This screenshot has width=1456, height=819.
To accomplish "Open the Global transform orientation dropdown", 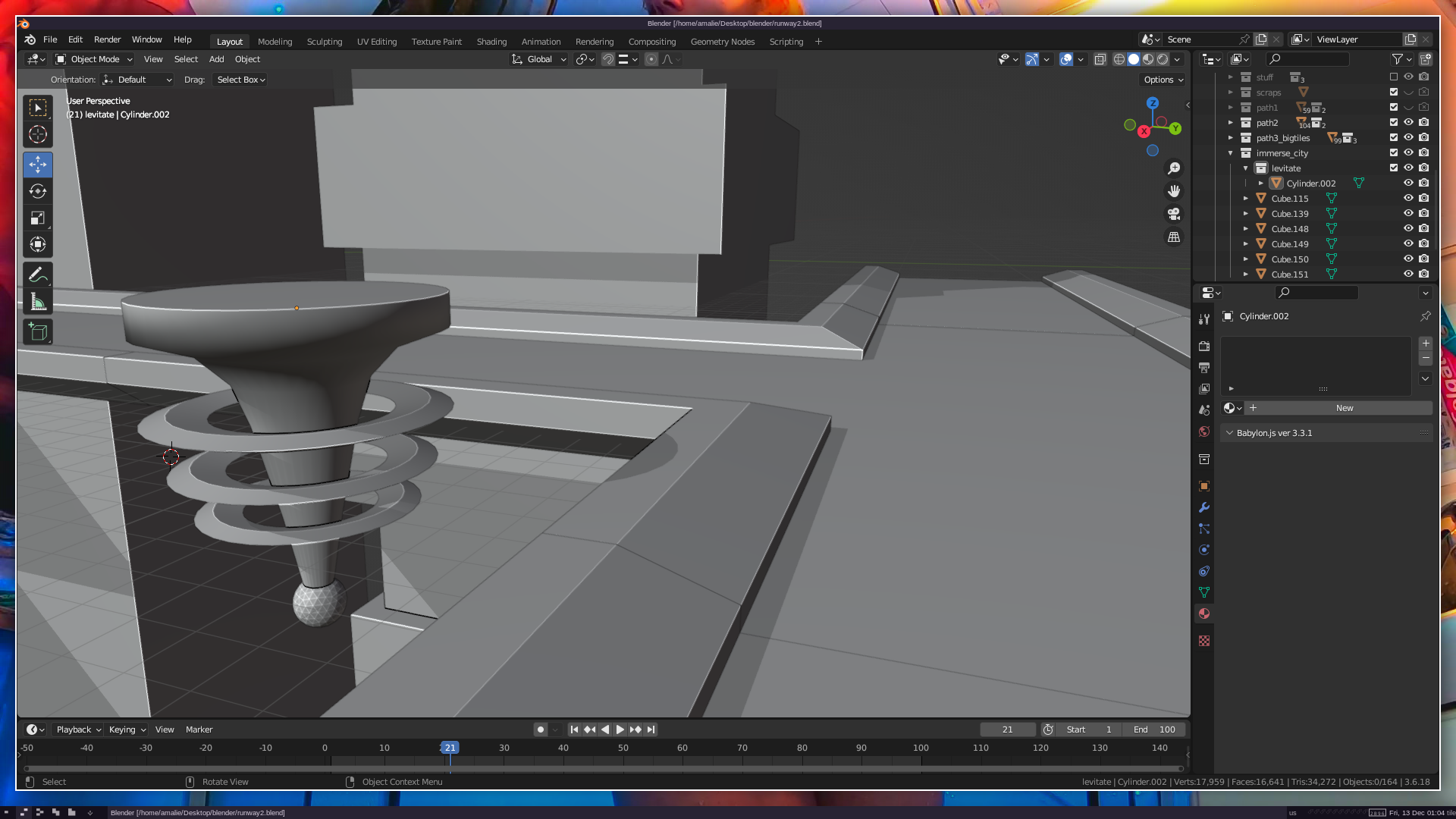I will [x=539, y=59].
